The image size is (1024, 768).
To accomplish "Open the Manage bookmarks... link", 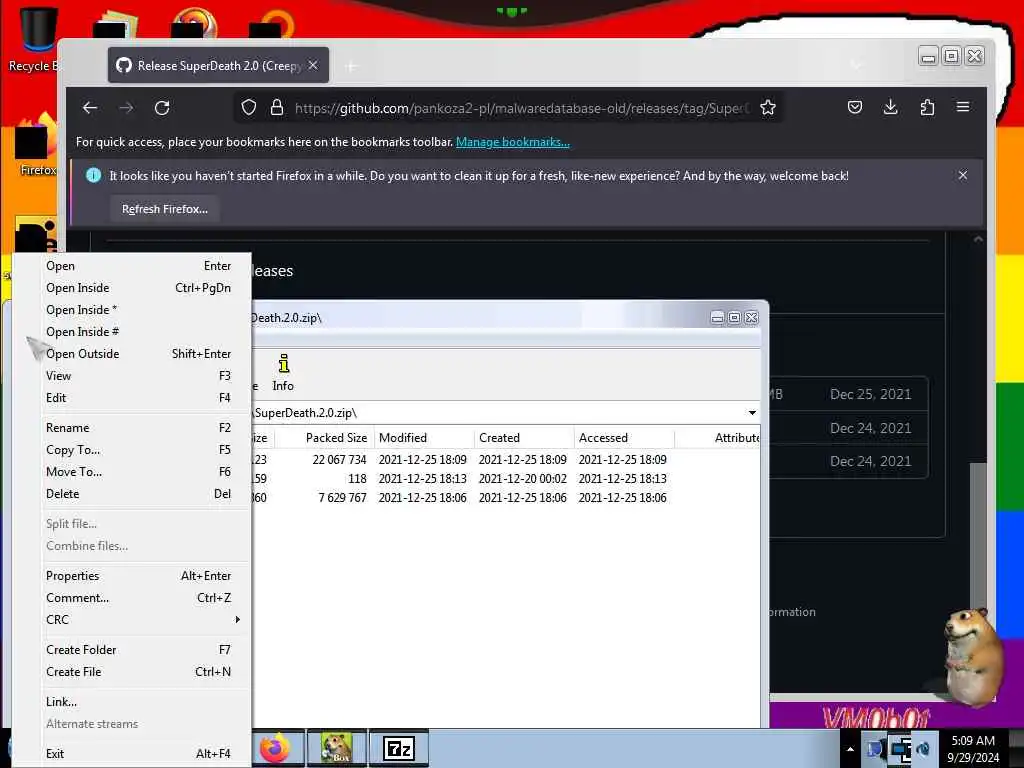I will [513, 142].
